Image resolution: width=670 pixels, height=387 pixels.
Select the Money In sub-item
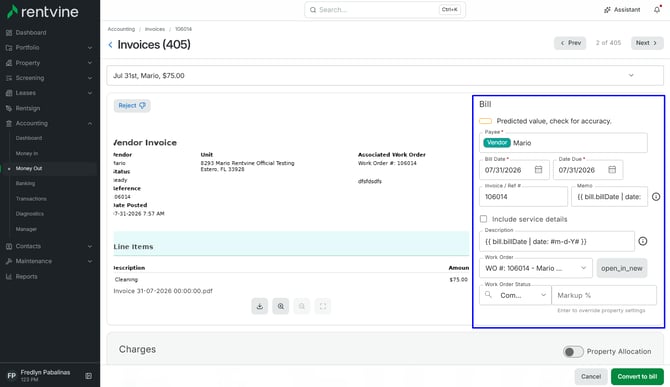coord(26,153)
